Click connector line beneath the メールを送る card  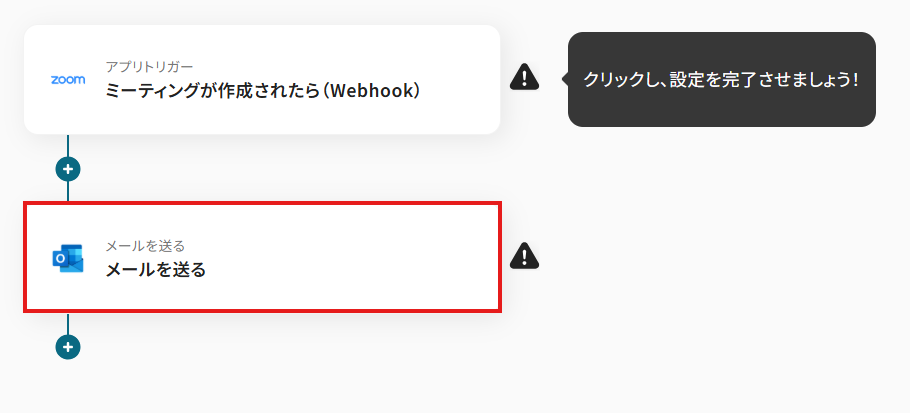68,324
